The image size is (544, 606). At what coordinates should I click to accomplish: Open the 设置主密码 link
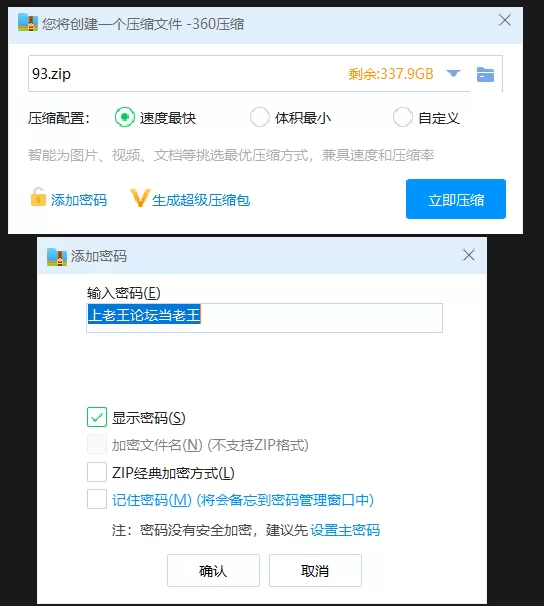[345, 530]
